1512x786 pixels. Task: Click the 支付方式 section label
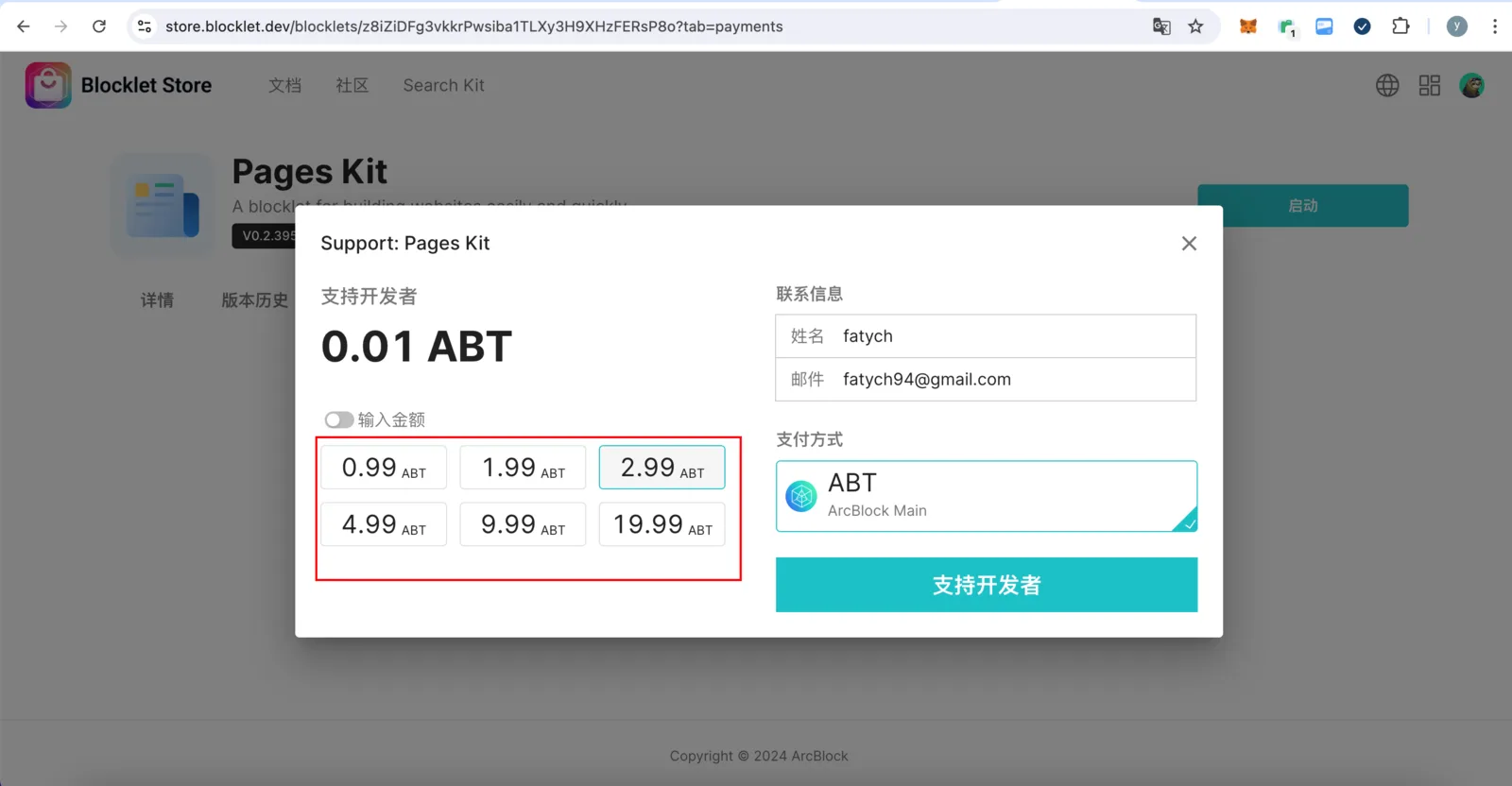(809, 439)
